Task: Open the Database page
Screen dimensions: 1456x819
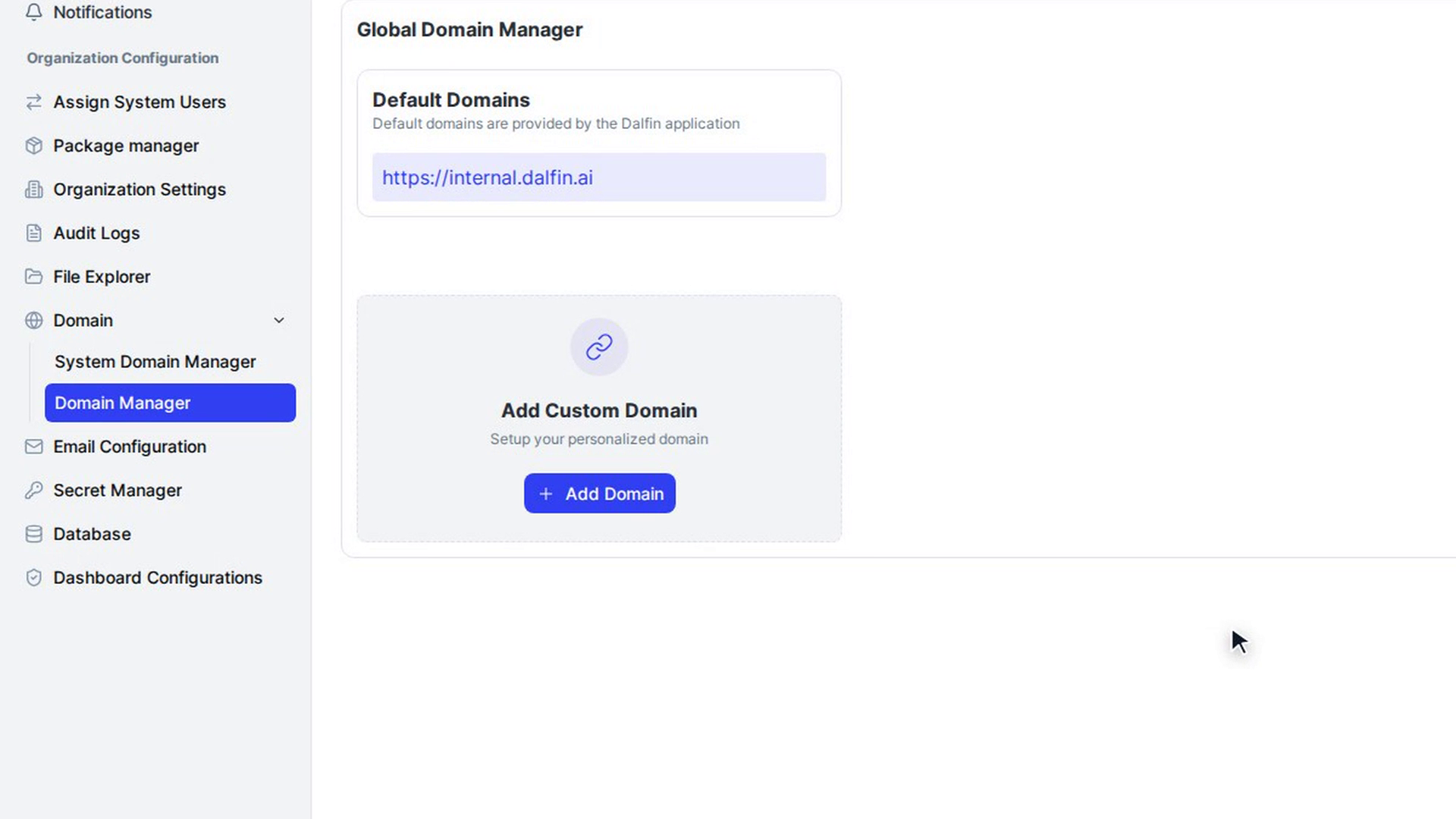Action: tap(92, 534)
